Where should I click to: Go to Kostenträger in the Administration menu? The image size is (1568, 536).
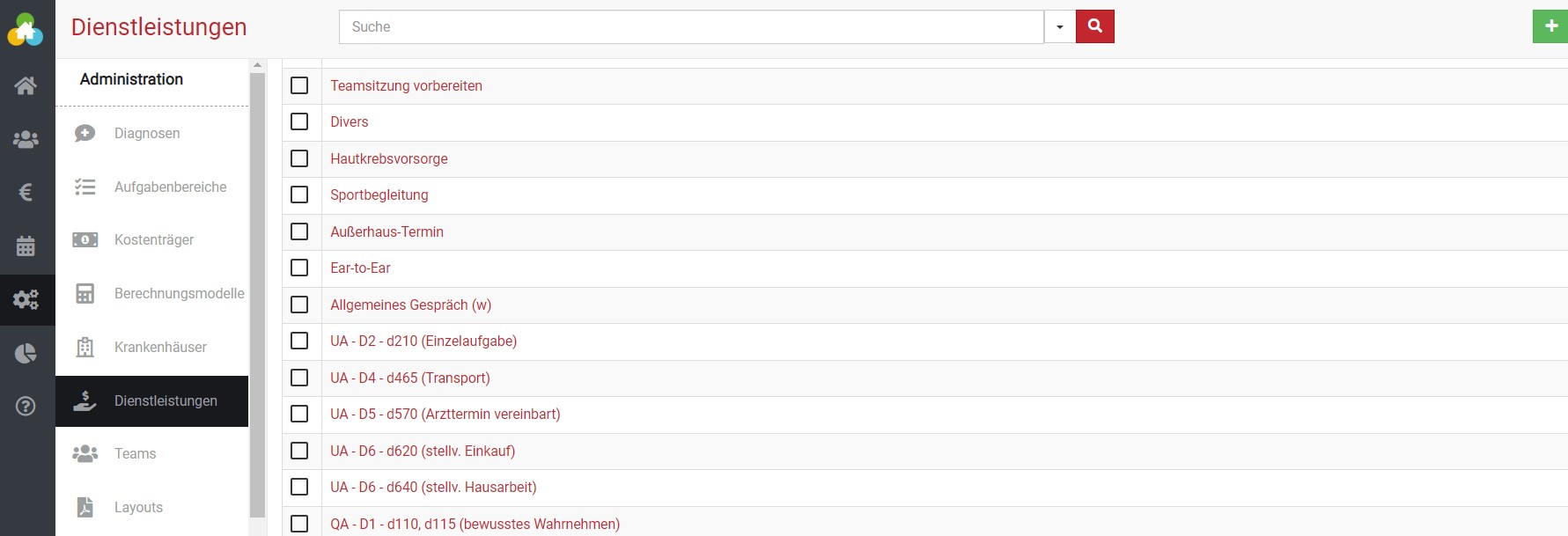[x=153, y=239]
